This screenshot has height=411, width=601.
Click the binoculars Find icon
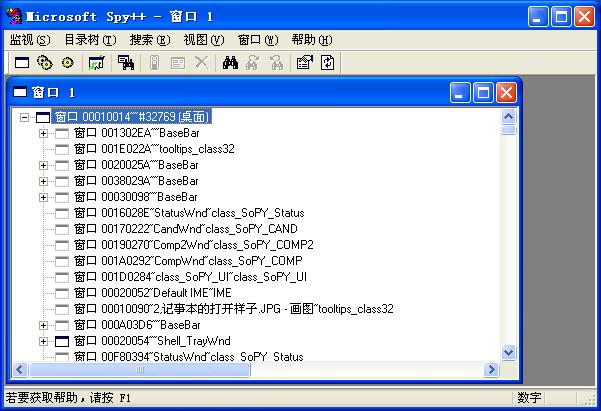pos(230,62)
